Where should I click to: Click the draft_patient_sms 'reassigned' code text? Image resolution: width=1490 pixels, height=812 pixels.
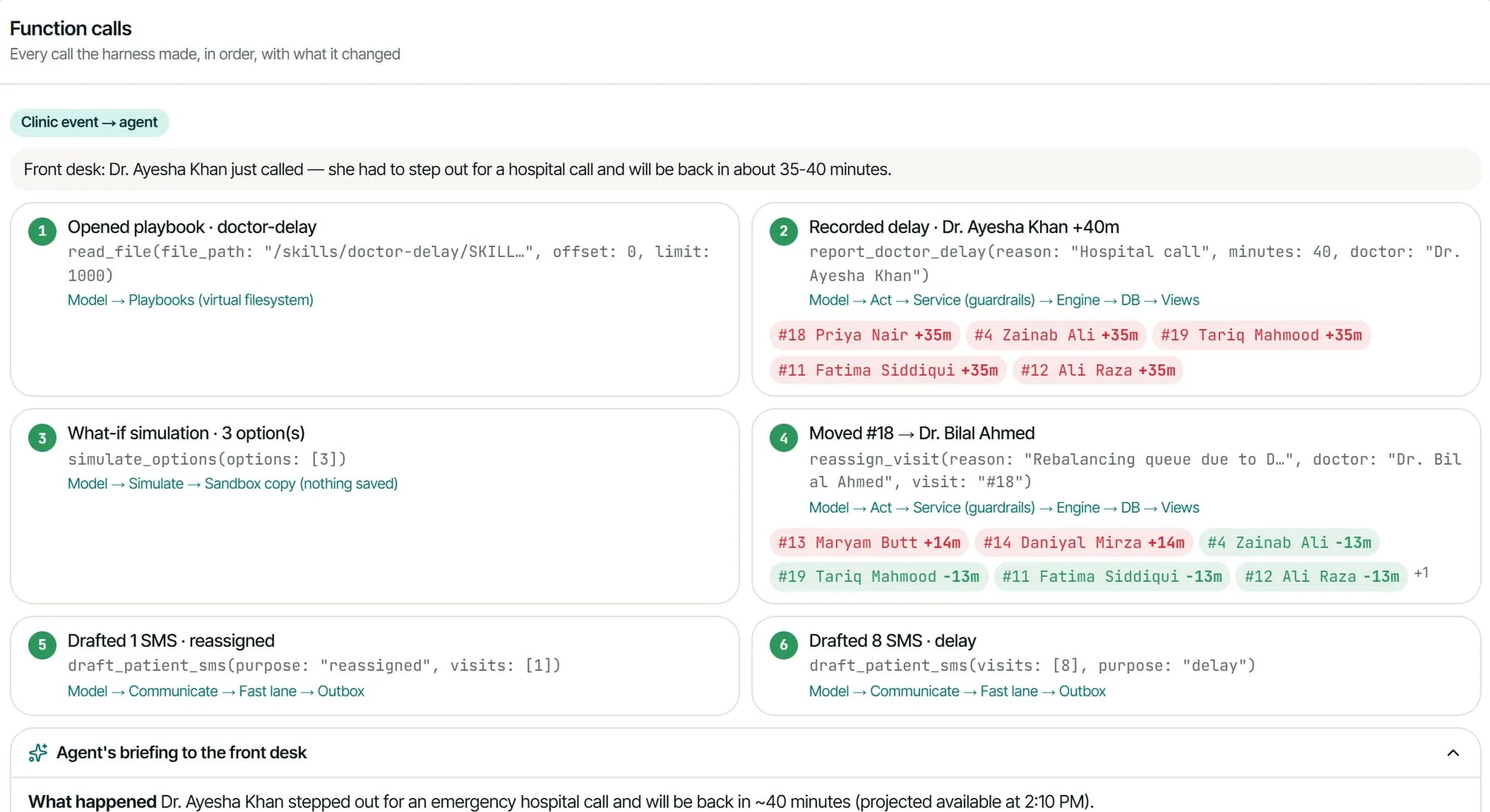314,665
